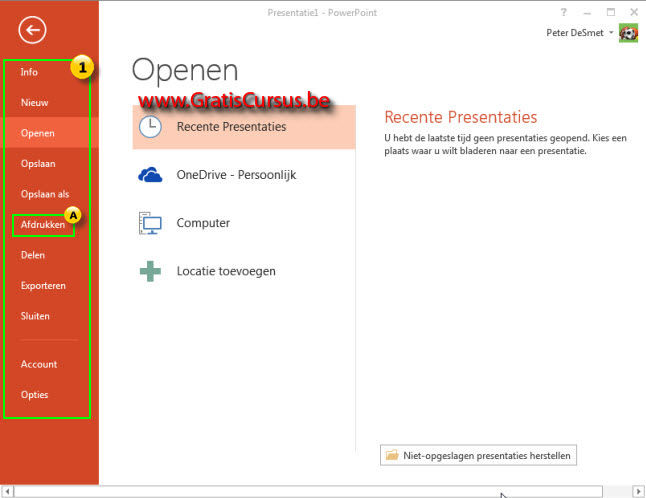Select the OneDrive - Persoonlijk location
This screenshot has height=498, width=646.
[236, 175]
